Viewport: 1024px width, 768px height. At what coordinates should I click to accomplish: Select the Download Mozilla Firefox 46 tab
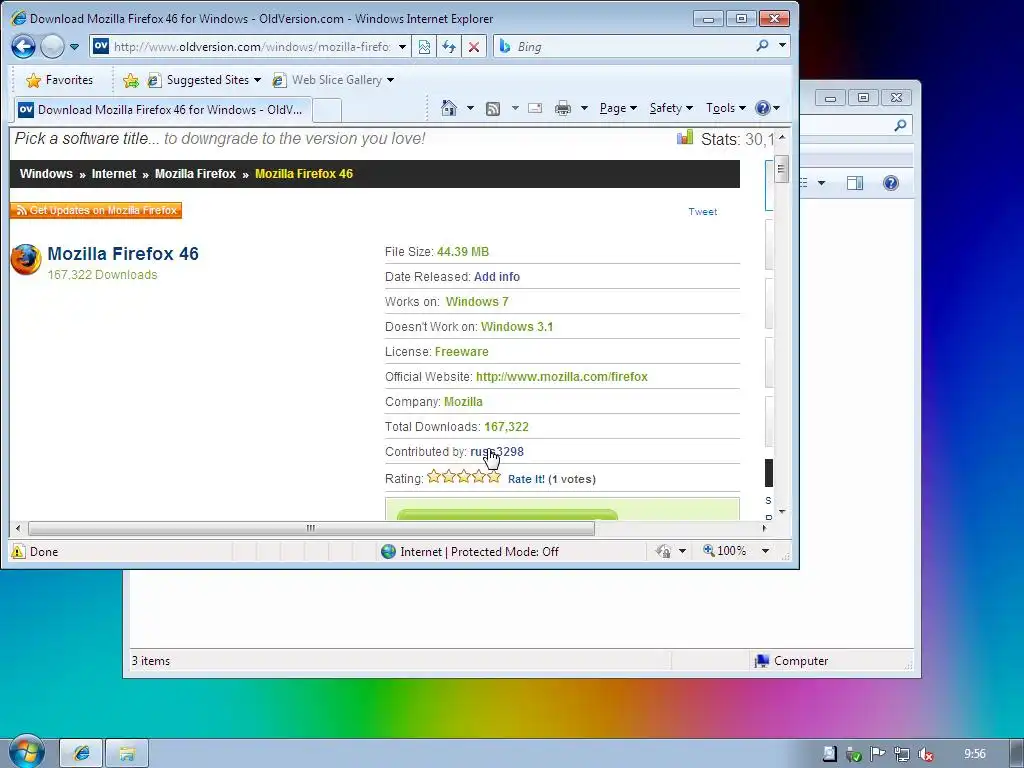[x=163, y=110]
